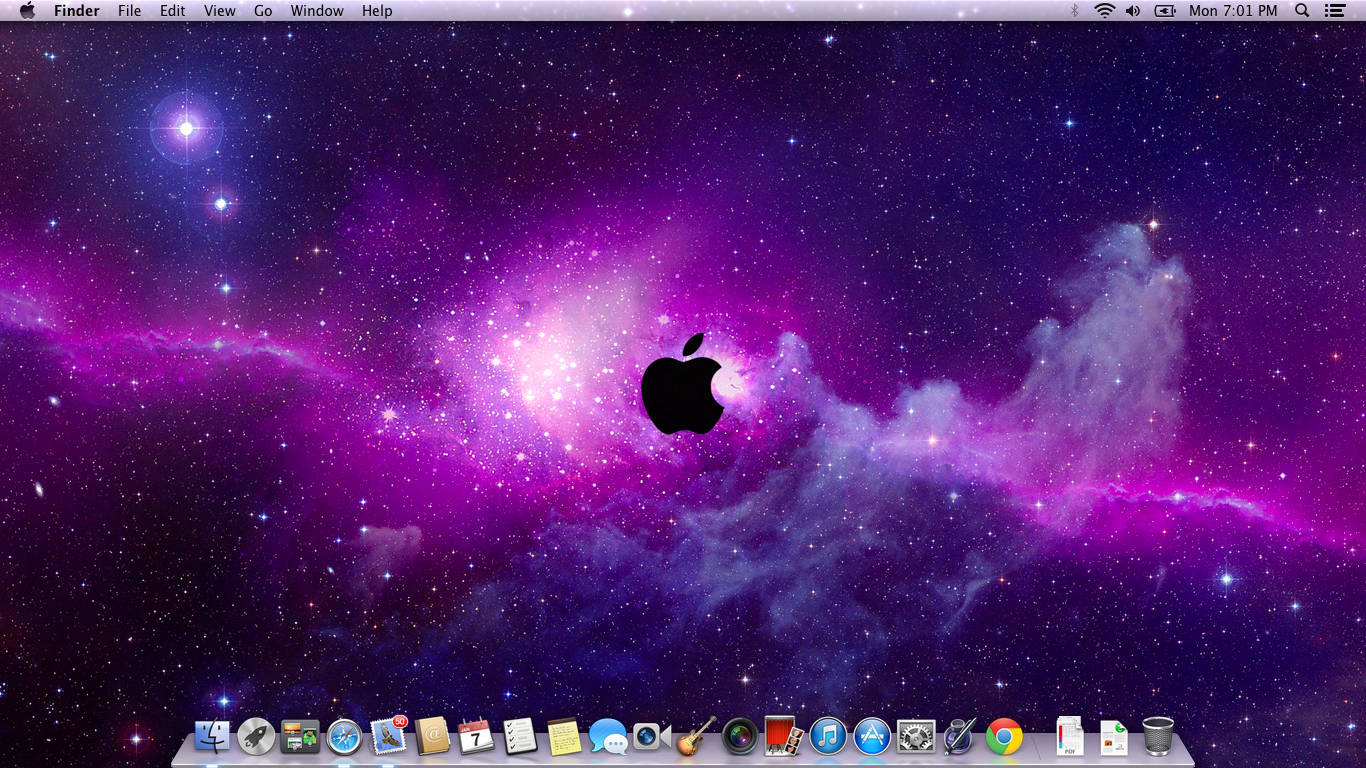The image size is (1366, 768).
Task: Open Finder from the Dock
Action: tap(212, 737)
